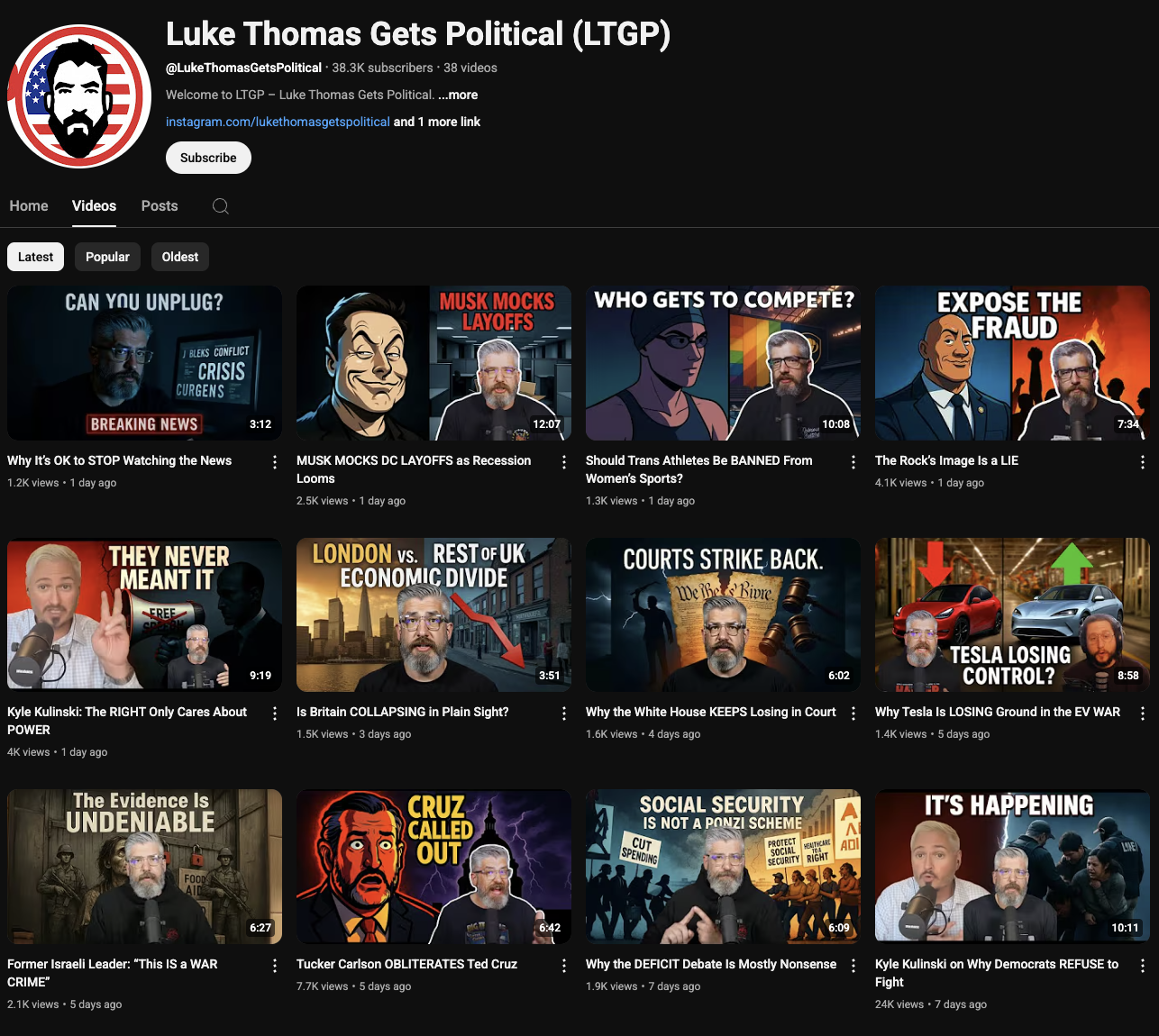Open options menu for 'Why It's OK to STOP Watching the News'

[275, 462]
